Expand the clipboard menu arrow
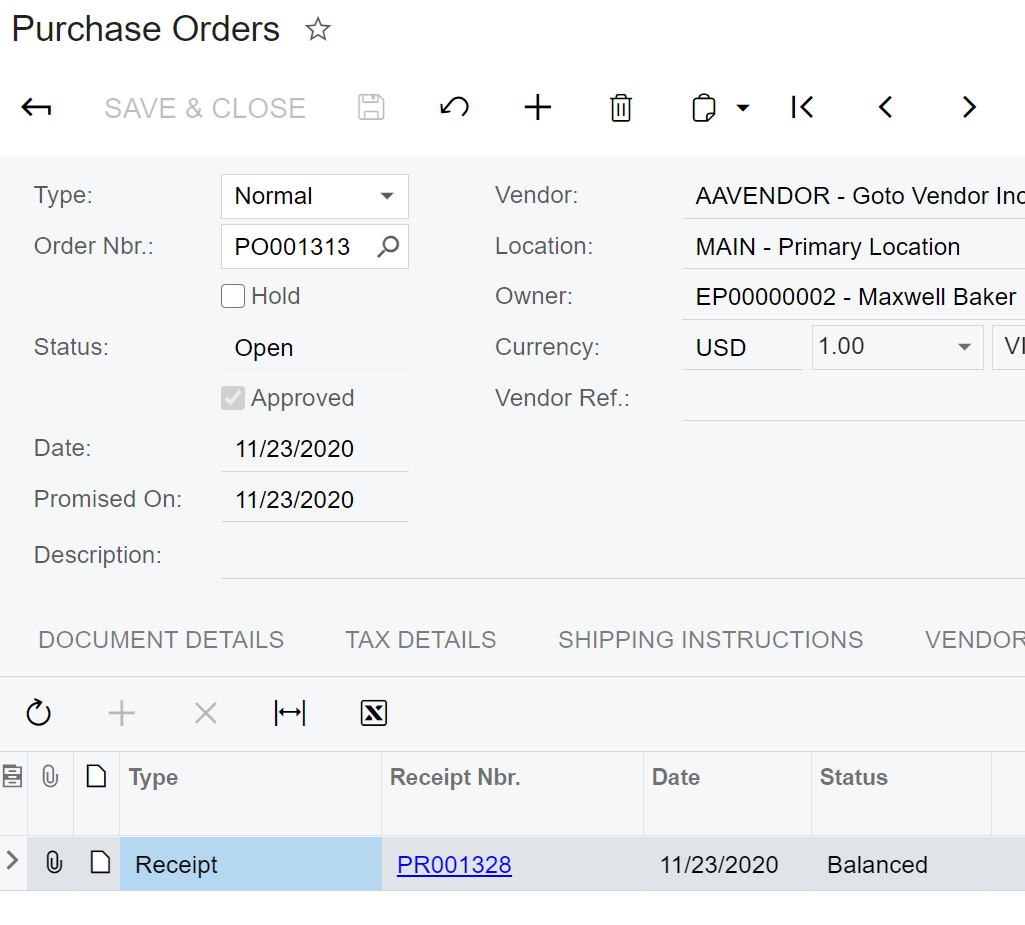The height and width of the screenshot is (925, 1025). [743, 108]
